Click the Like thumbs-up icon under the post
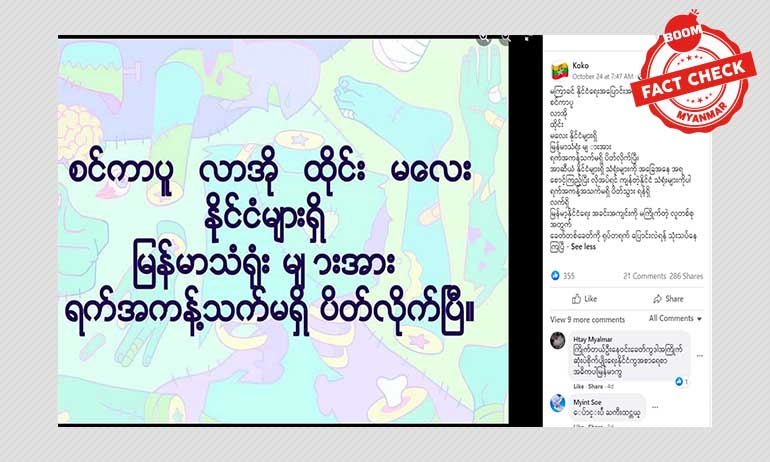Viewport: 770px width, 462px height. [x=577, y=299]
